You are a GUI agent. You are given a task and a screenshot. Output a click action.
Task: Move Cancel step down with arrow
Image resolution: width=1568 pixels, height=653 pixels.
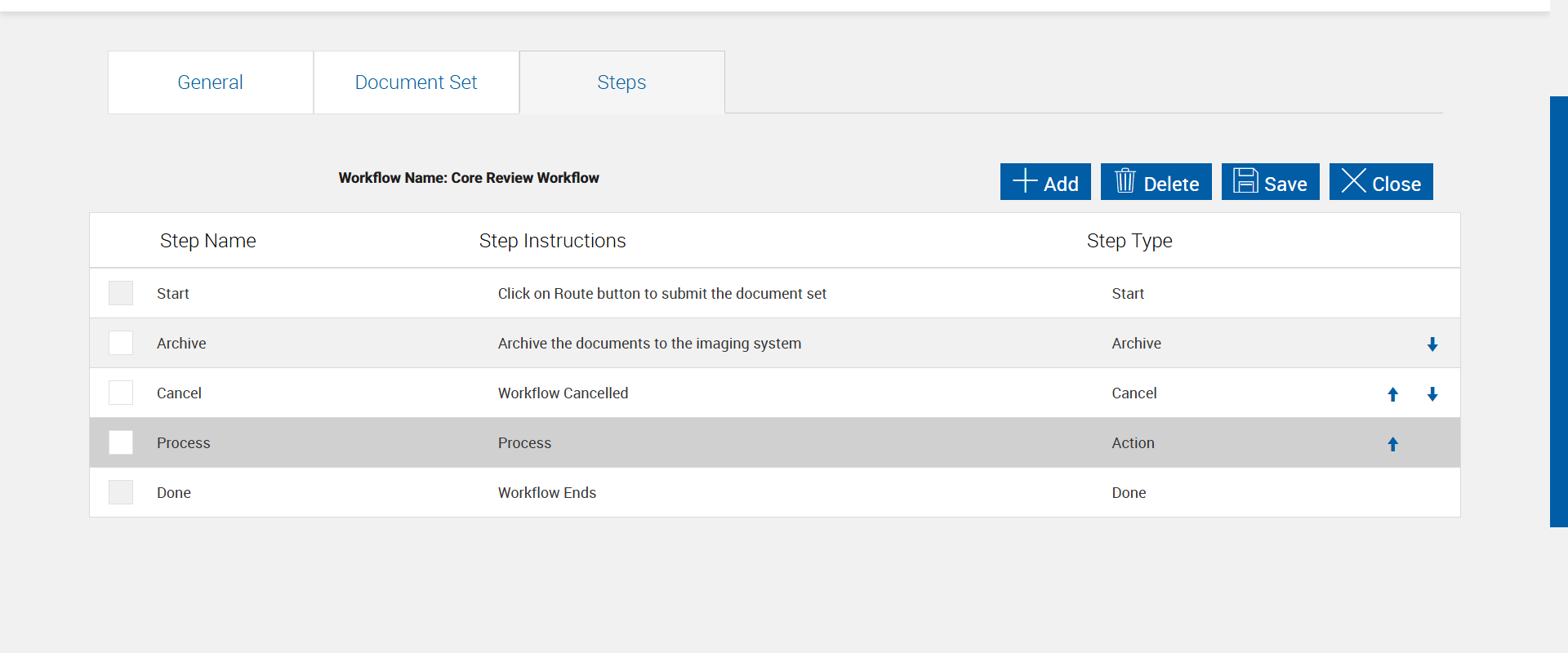point(1432,394)
